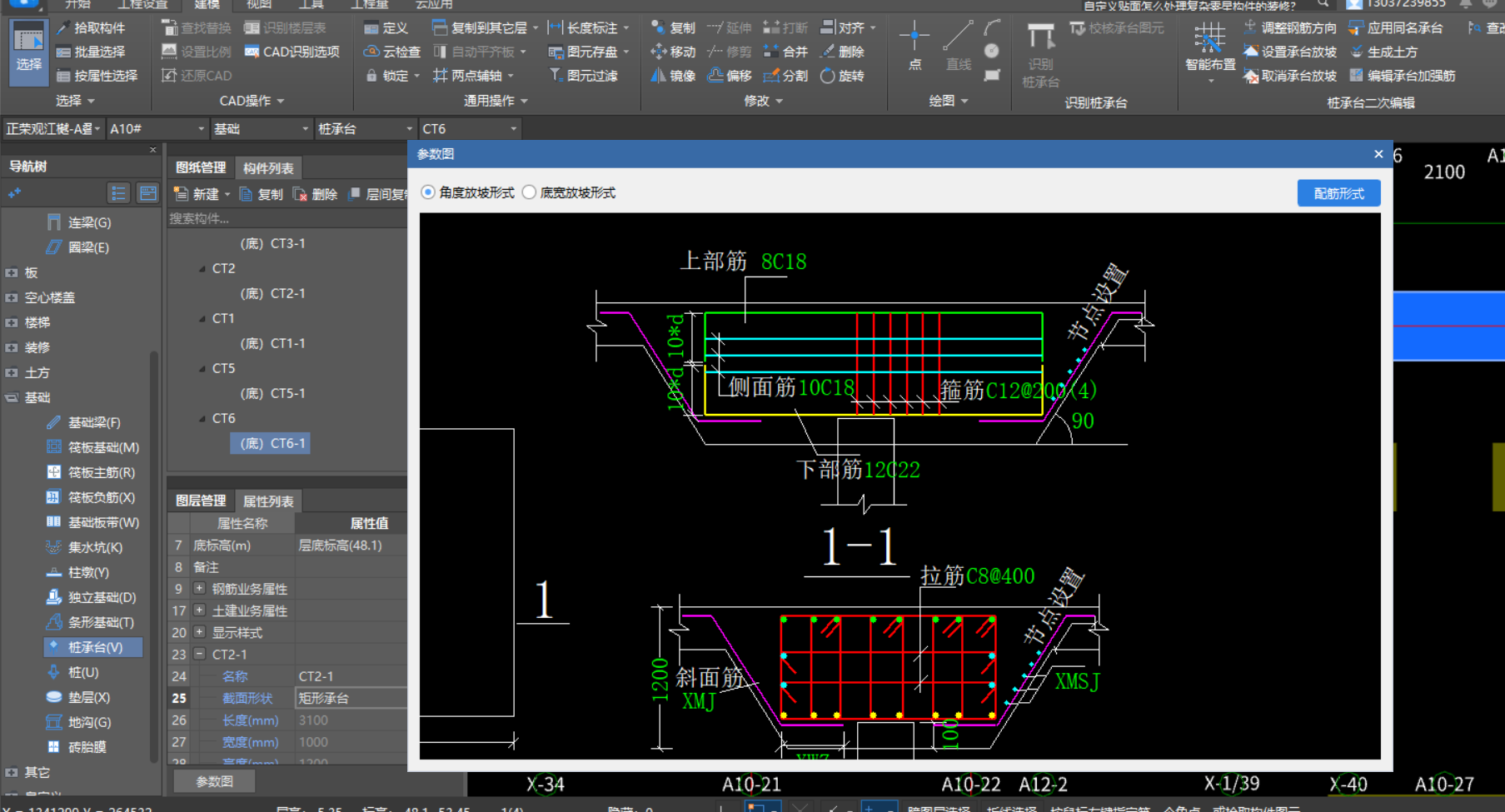Choose the 点 point drawing tool
The width and height of the screenshot is (1505, 812).
click(x=914, y=47)
